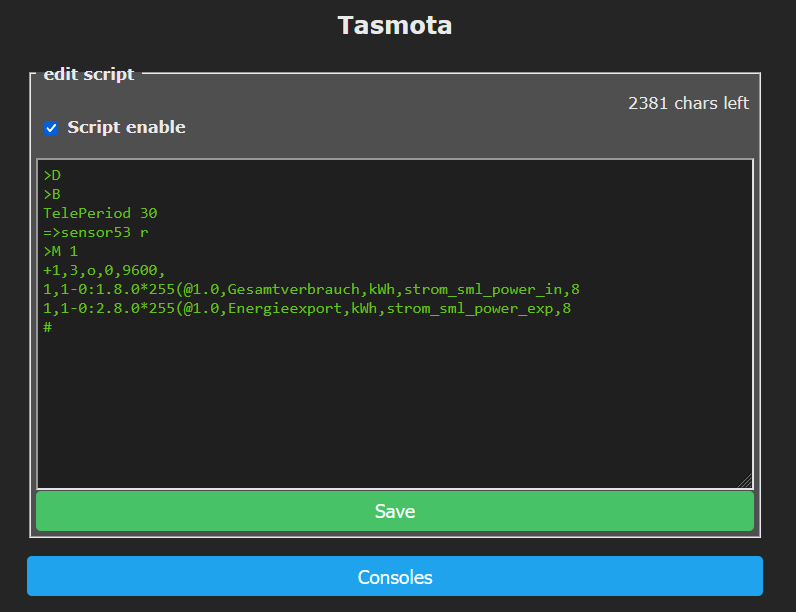This screenshot has width=796, height=612.
Task: Click the '=>sensor53 r' script line
Action: coord(96,232)
